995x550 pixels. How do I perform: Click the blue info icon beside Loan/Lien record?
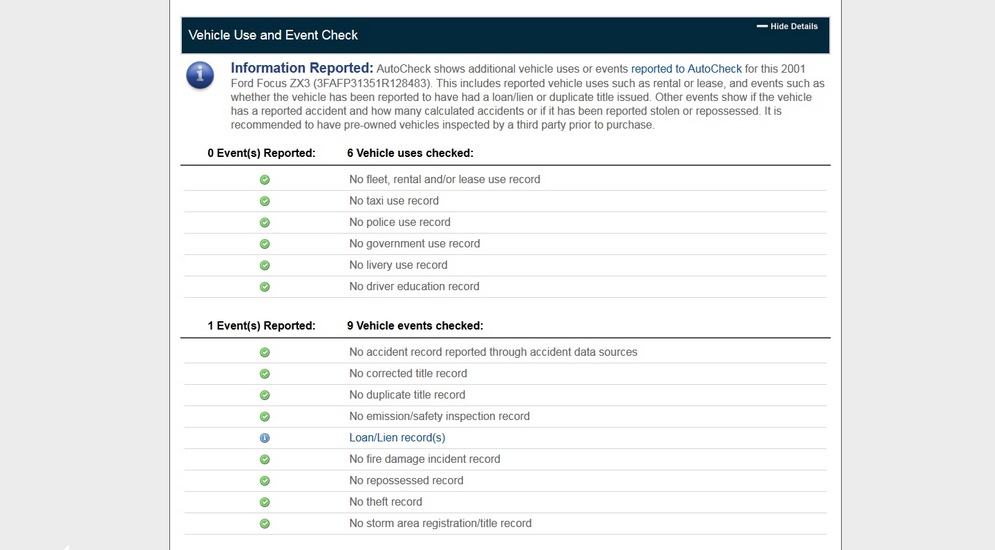(x=265, y=438)
